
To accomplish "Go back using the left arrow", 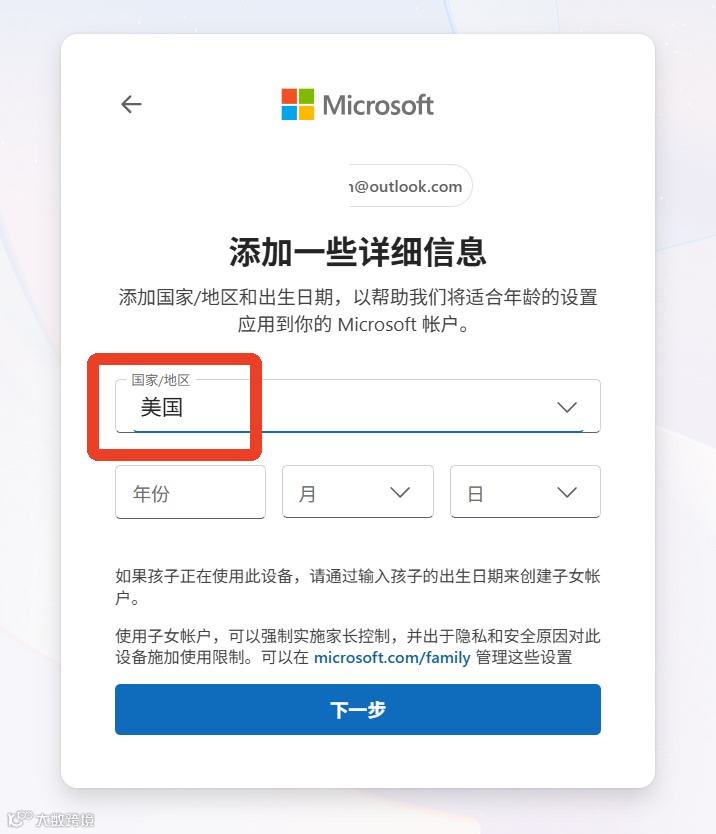I will click(131, 104).
